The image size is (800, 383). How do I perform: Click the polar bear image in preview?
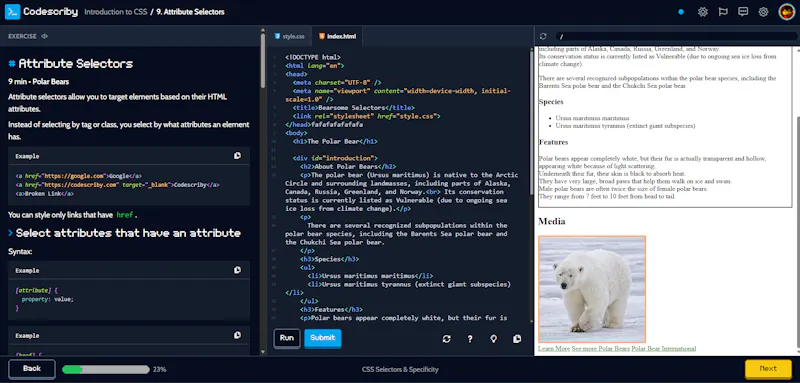592,289
